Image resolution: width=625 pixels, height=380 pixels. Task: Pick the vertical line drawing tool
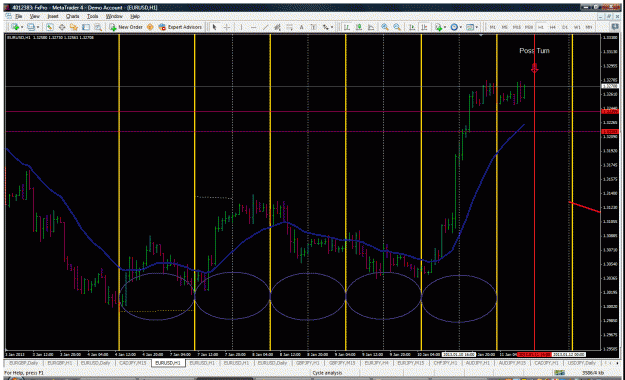click(241, 27)
